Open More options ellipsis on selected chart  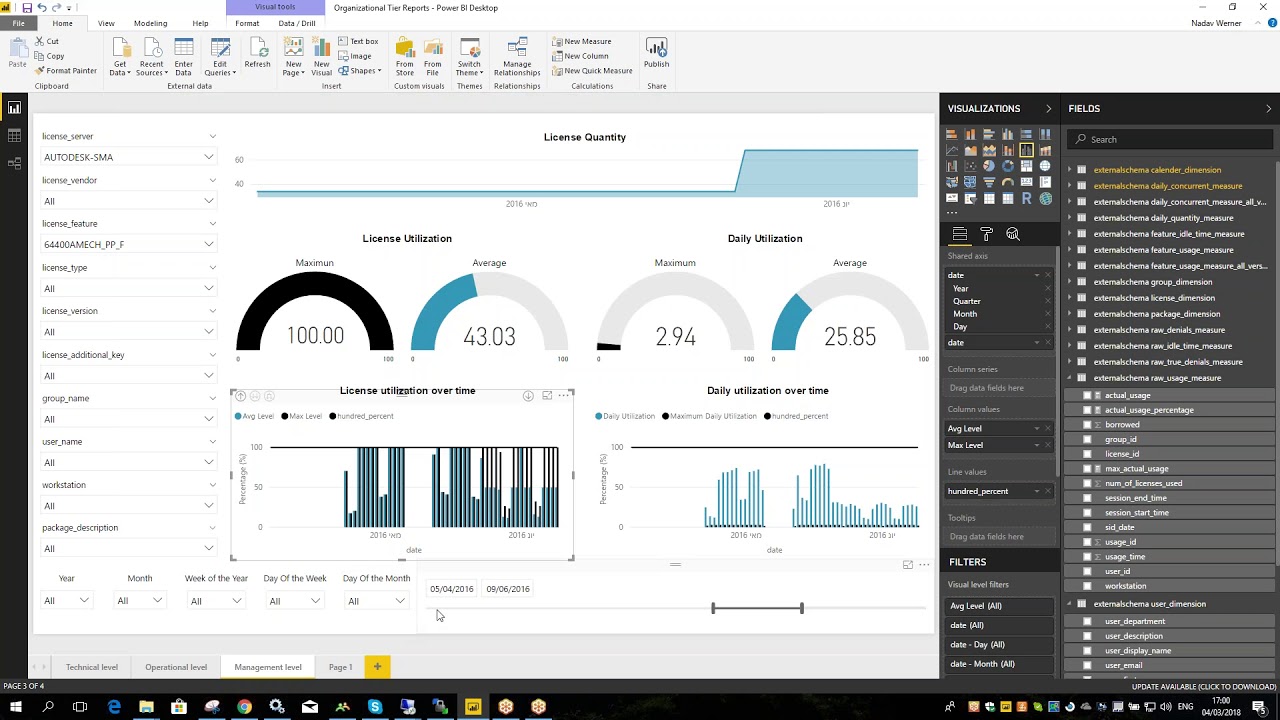click(564, 396)
